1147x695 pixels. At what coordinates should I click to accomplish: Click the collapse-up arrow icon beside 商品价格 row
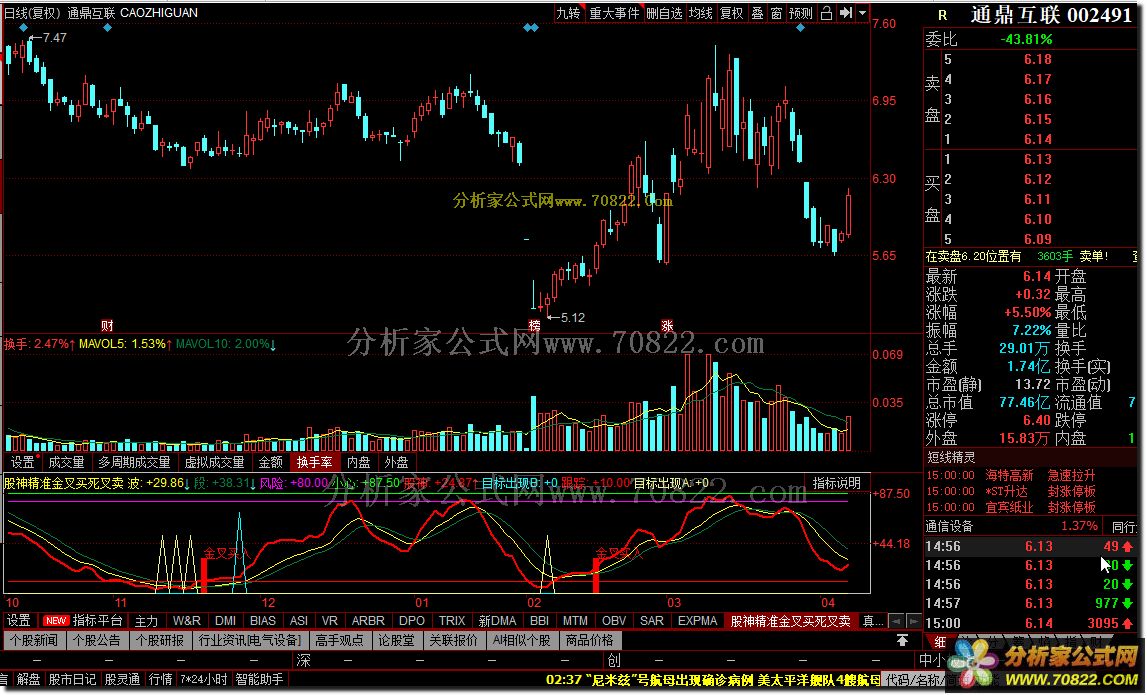click(903, 640)
